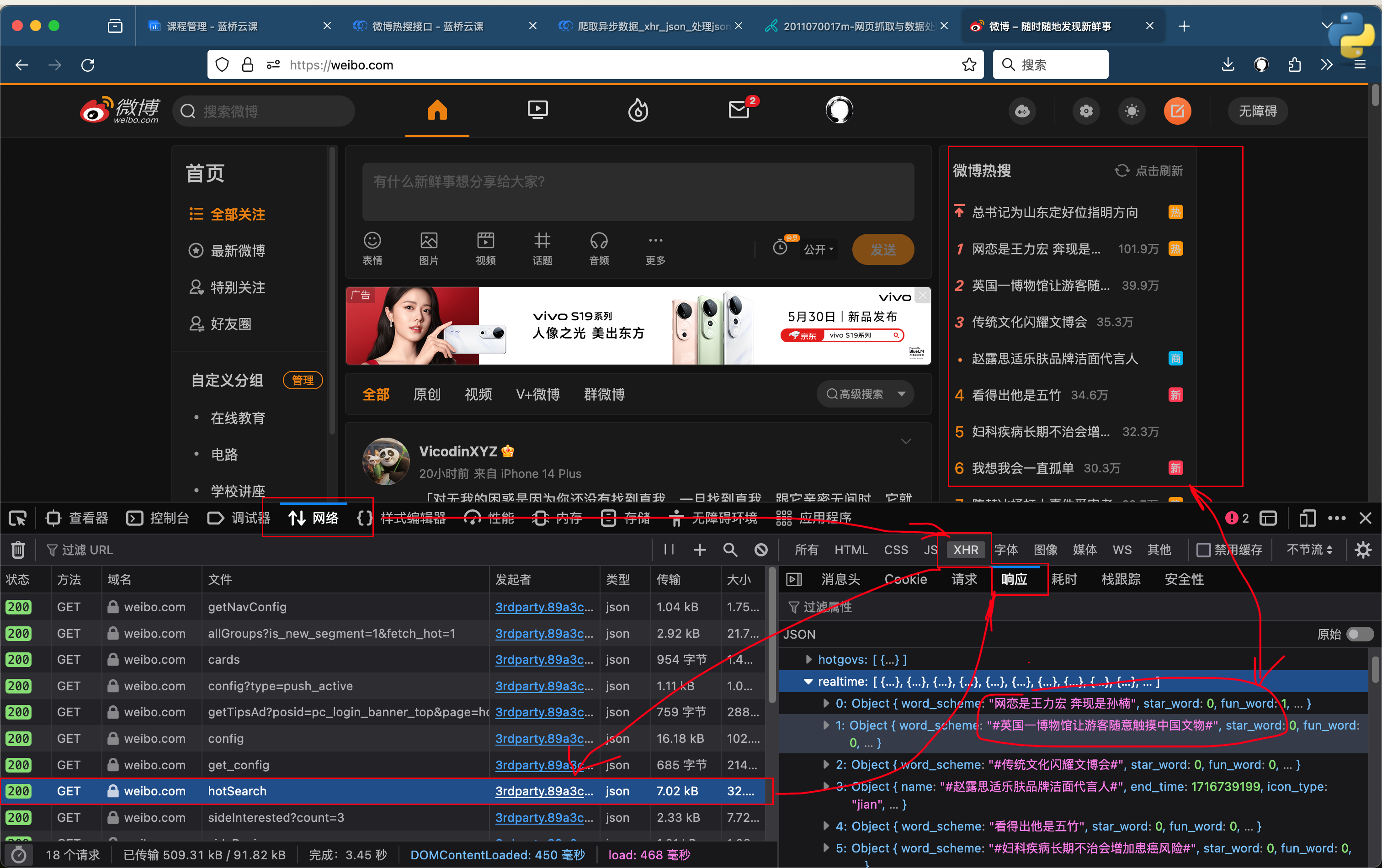Open the Weibo home feed icon
Image resolution: width=1382 pixels, height=868 pixels.
[x=437, y=110]
